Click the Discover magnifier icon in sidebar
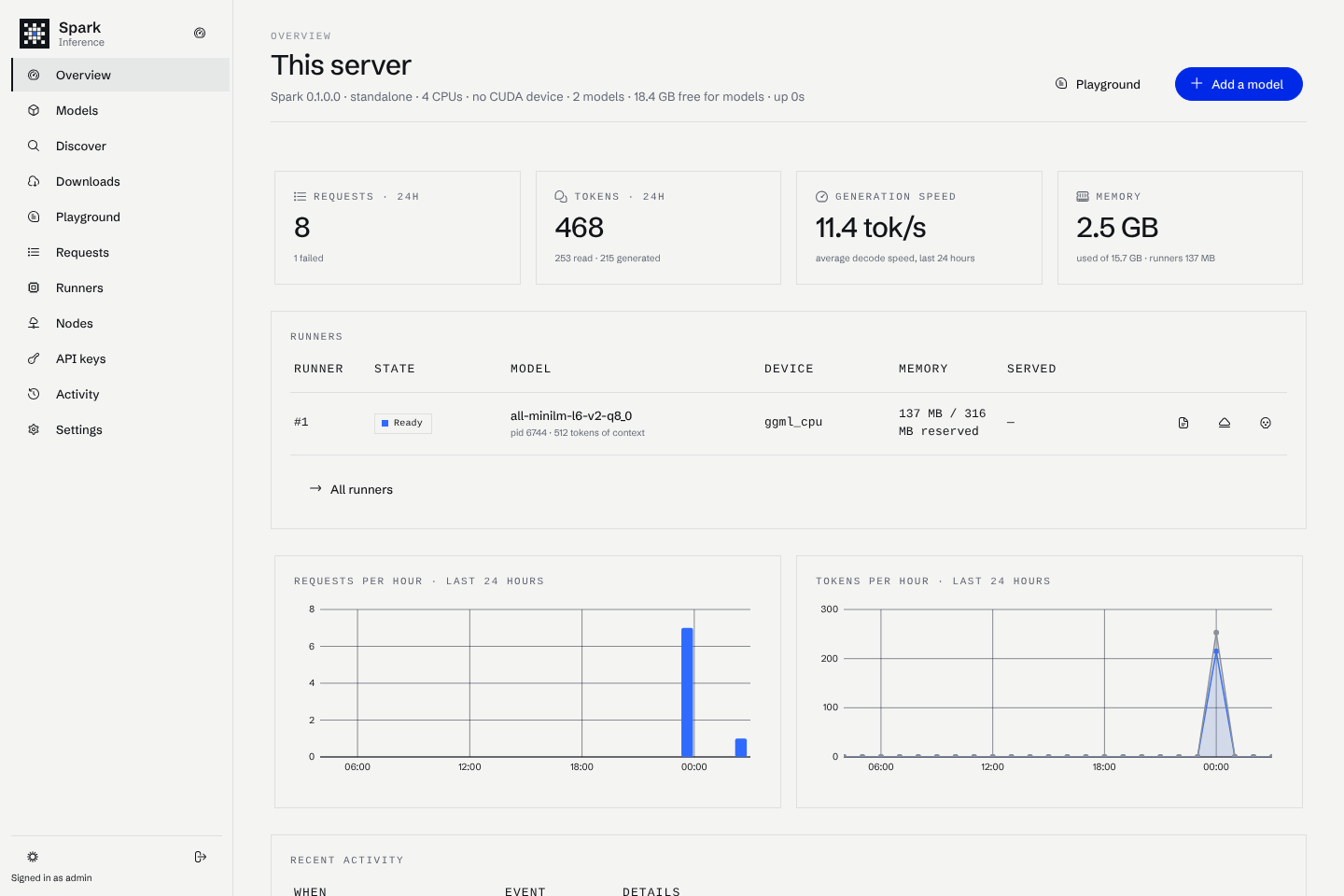Screen dimensions: 1344x896 click(x=34, y=146)
